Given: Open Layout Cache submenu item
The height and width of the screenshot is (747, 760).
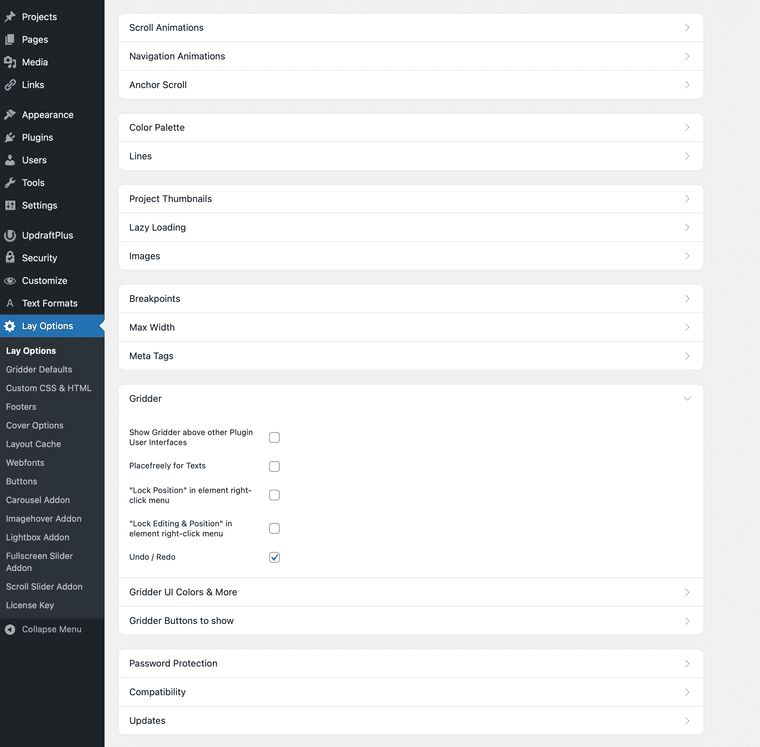Looking at the screenshot, I should (x=33, y=444).
